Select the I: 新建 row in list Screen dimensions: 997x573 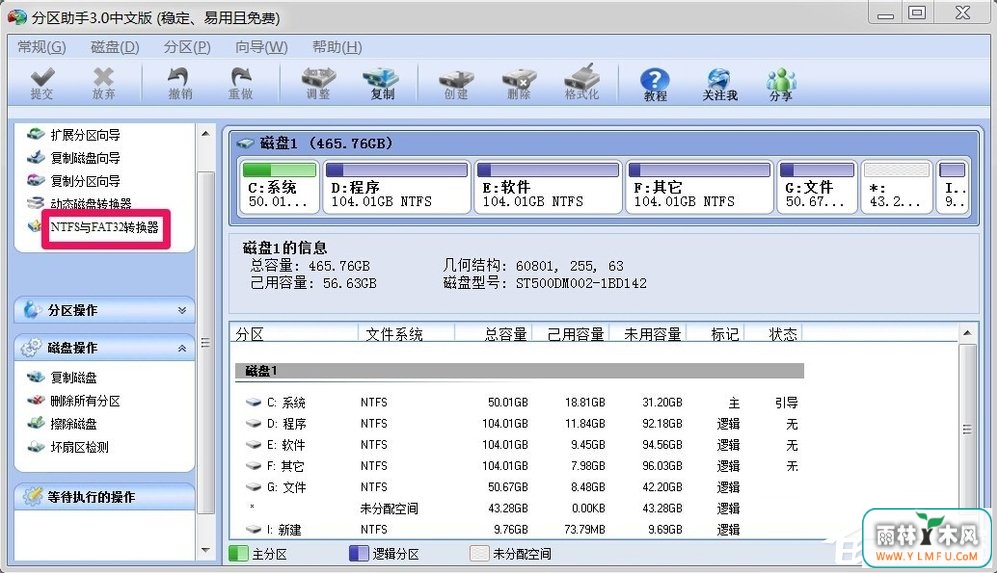click(519, 529)
